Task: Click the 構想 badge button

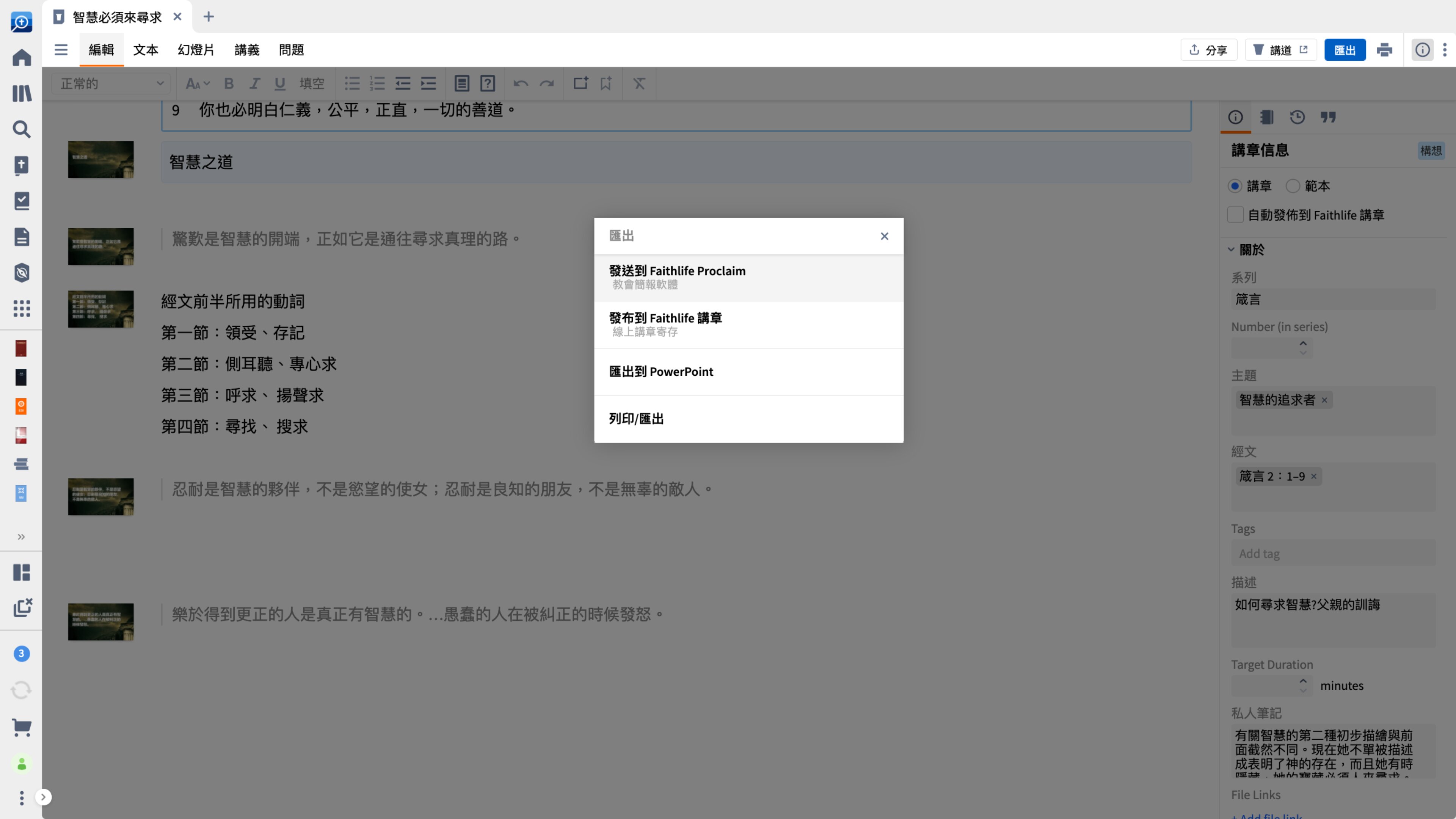Action: 1431,151
